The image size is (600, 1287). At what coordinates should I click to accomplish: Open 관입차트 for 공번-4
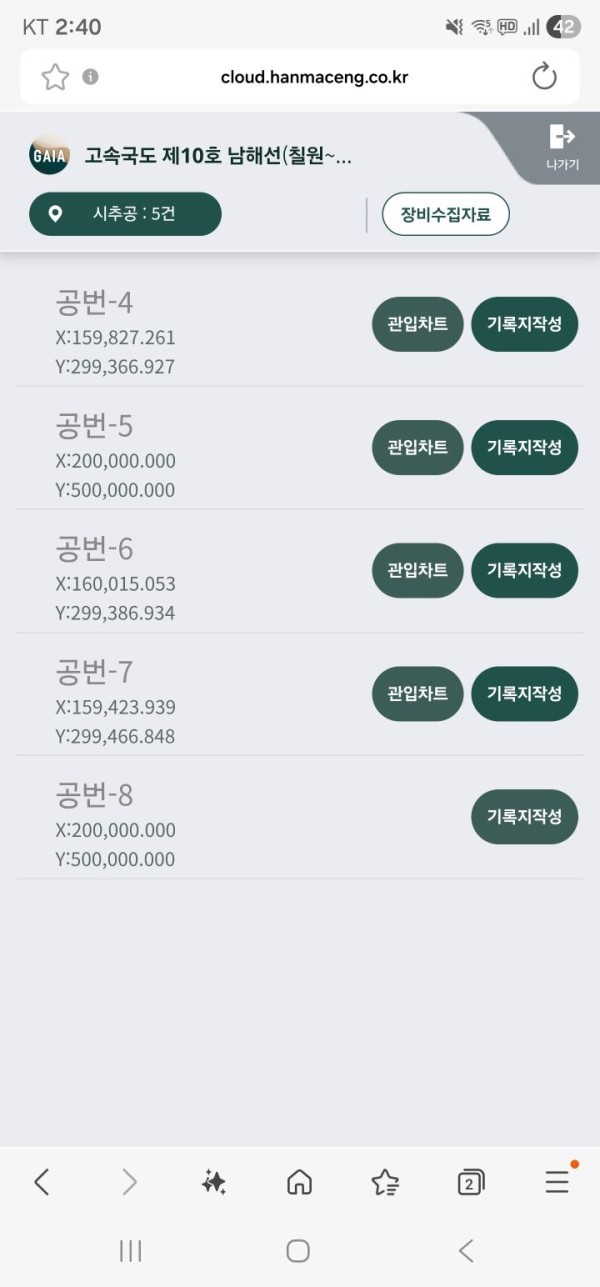pos(418,324)
